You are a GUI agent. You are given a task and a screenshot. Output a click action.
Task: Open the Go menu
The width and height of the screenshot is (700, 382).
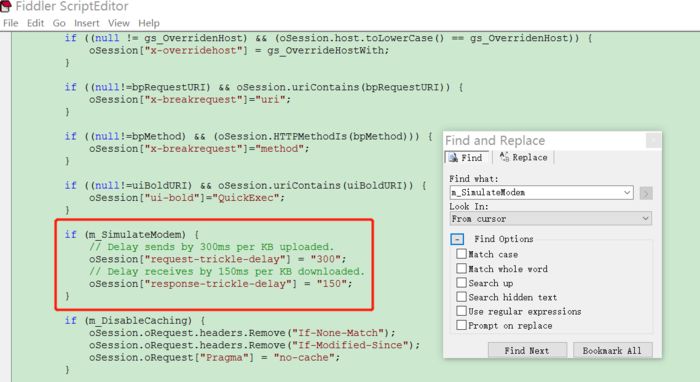(x=59, y=23)
